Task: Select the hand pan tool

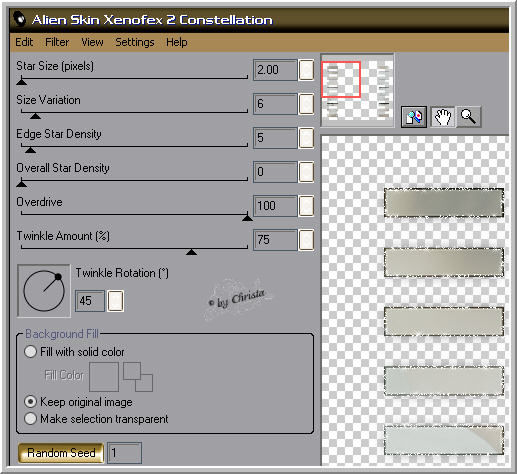Action: (x=443, y=117)
